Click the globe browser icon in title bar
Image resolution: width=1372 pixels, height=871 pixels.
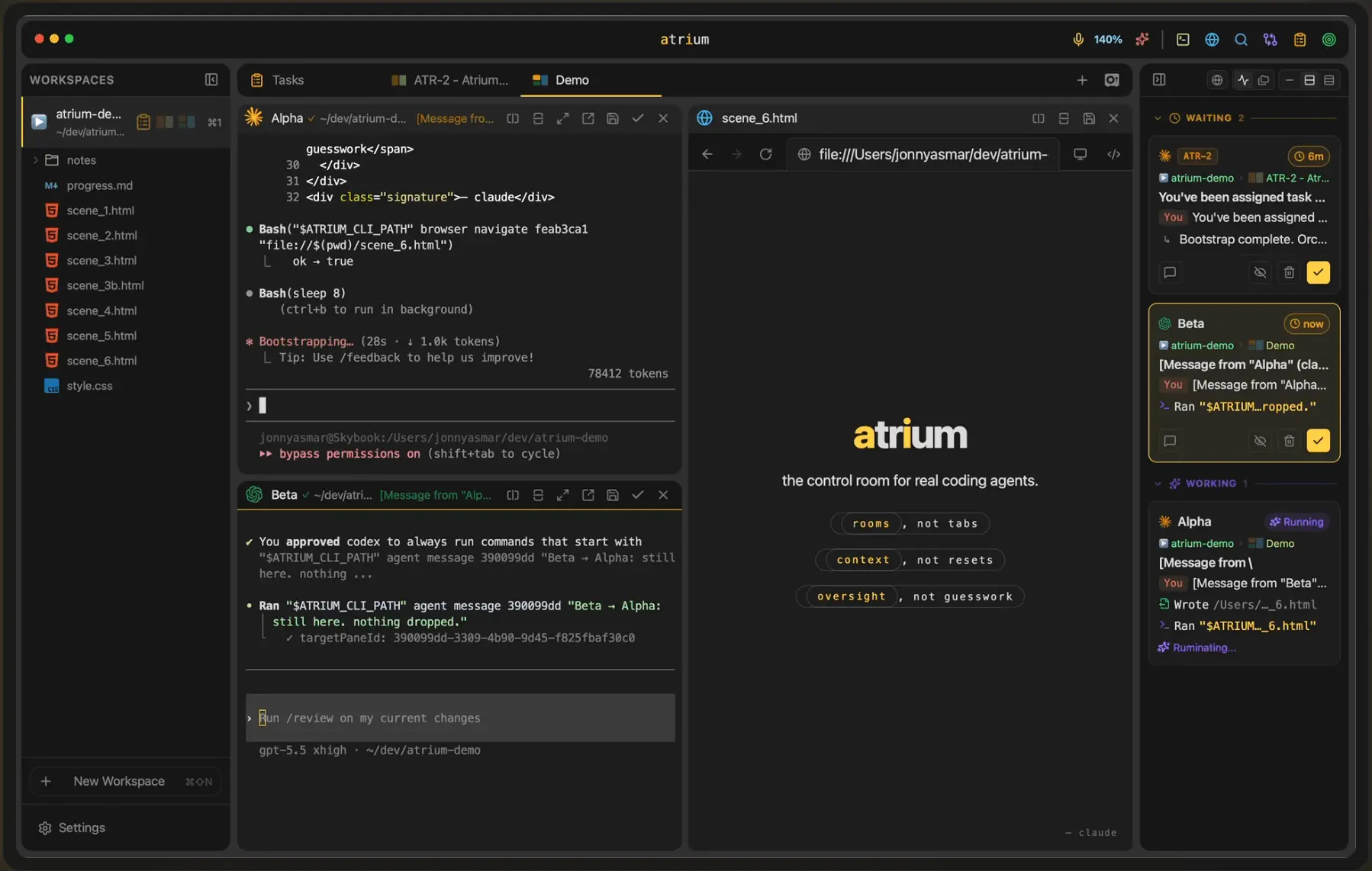[1211, 39]
